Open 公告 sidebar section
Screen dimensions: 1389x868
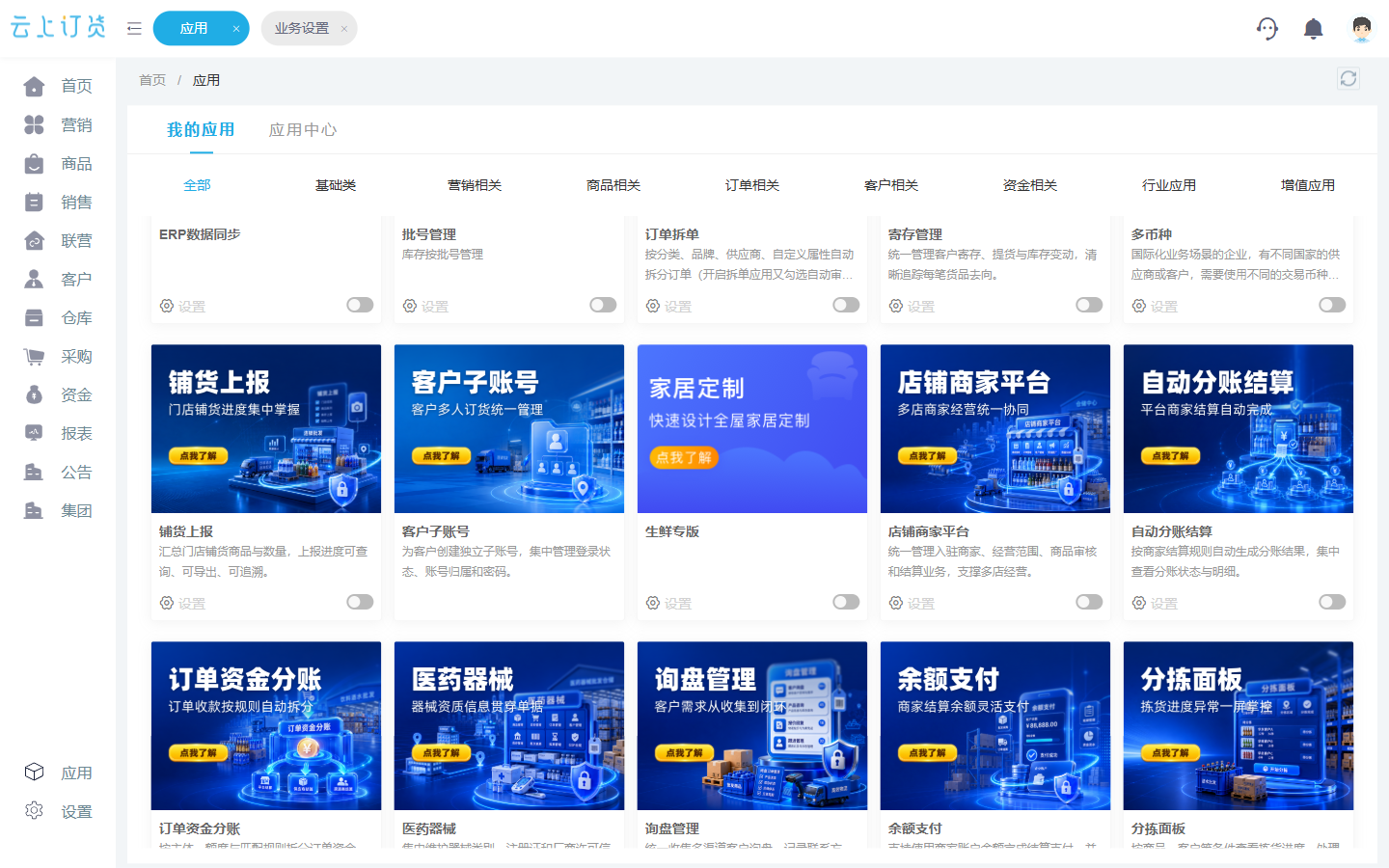coord(58,472)
